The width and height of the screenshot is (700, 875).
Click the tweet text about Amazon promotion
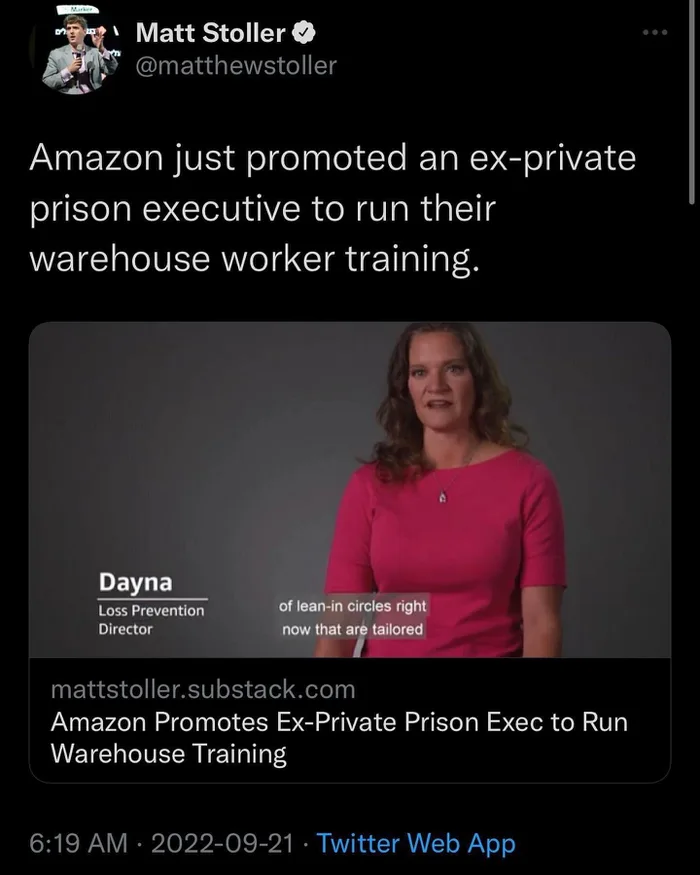[x=333, y=209]
